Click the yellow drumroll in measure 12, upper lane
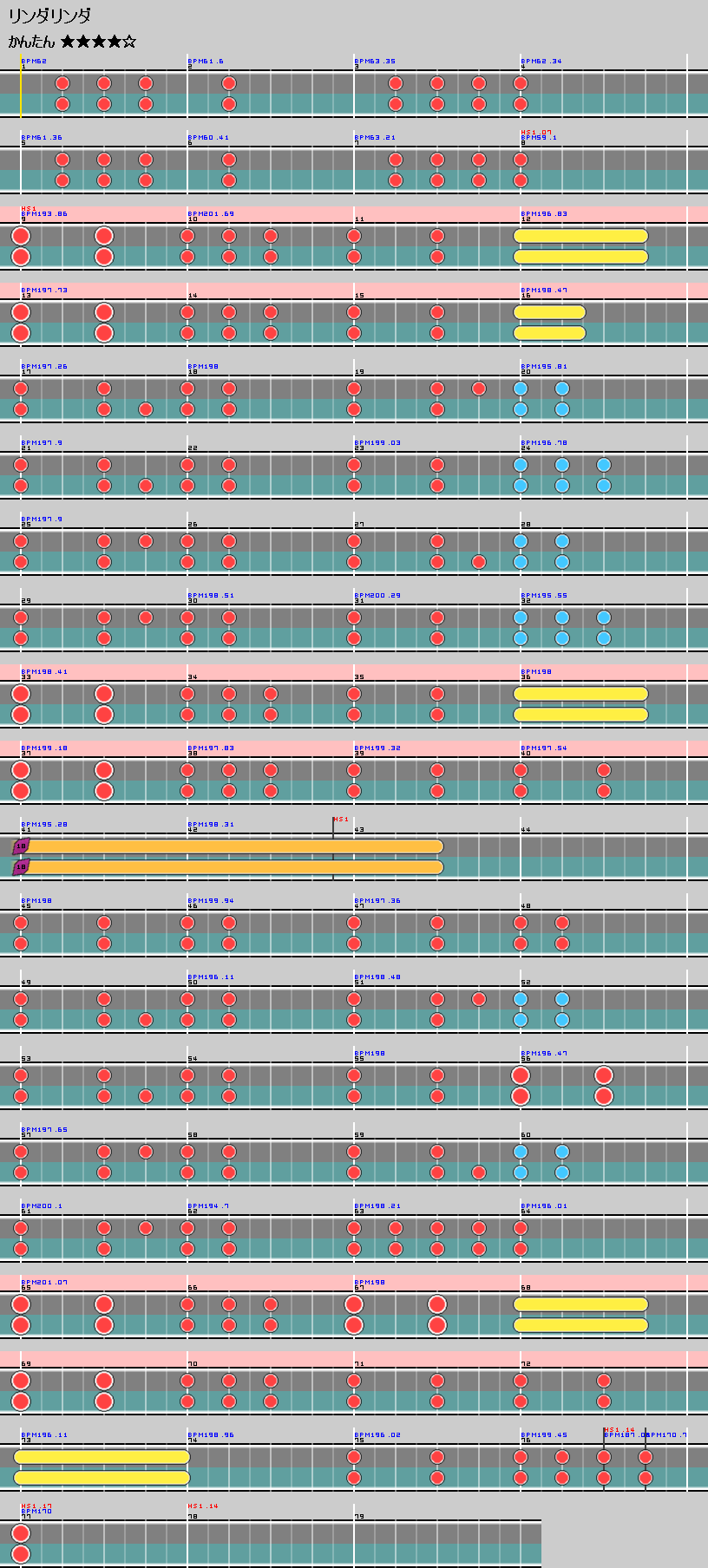 coord(580,236)
